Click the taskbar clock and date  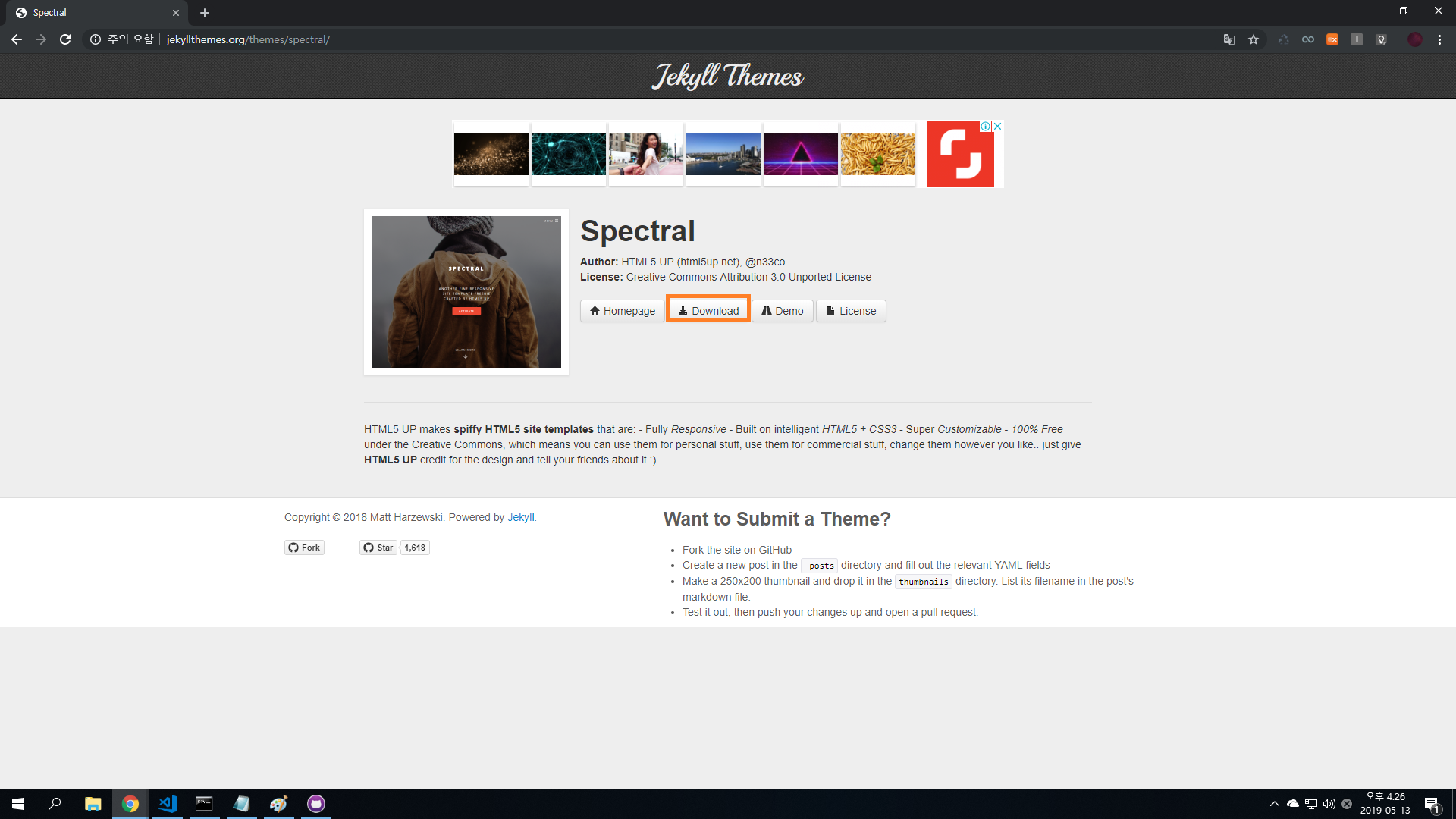pyautogui.click(x=1385, y=804)
